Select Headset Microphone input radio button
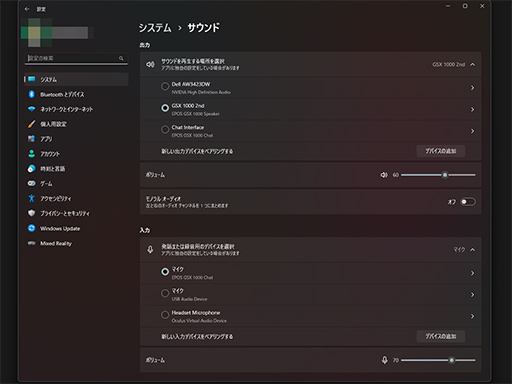This screenshot has width=512, height=384. coord(165,315)
